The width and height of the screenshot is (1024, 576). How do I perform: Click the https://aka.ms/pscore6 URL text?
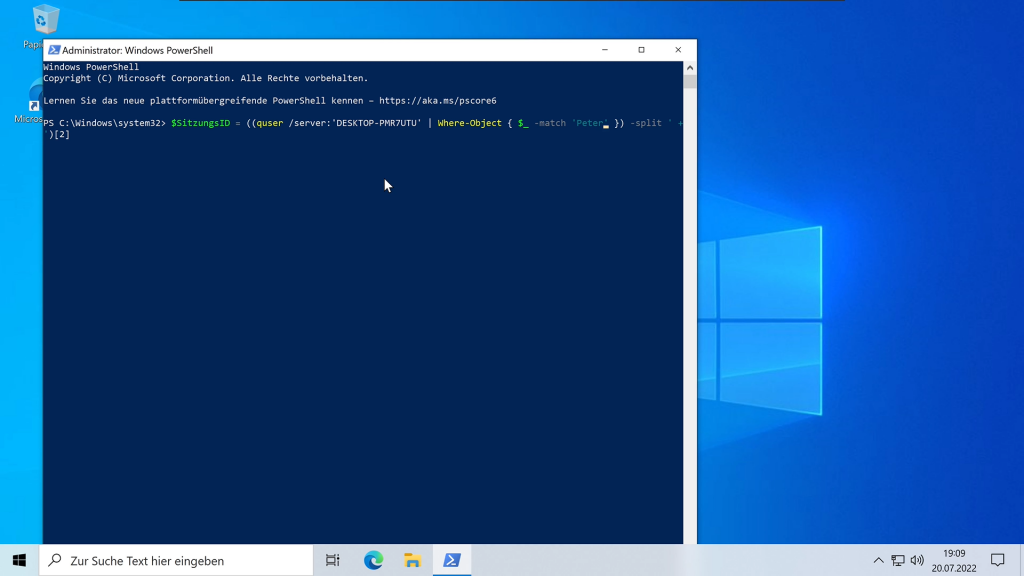pos(438,101)
